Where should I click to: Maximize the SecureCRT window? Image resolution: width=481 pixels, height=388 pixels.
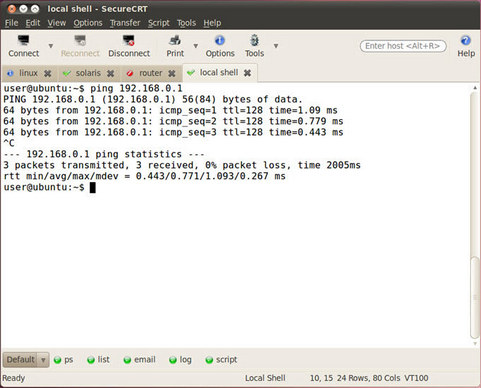[x=35, y=9]
